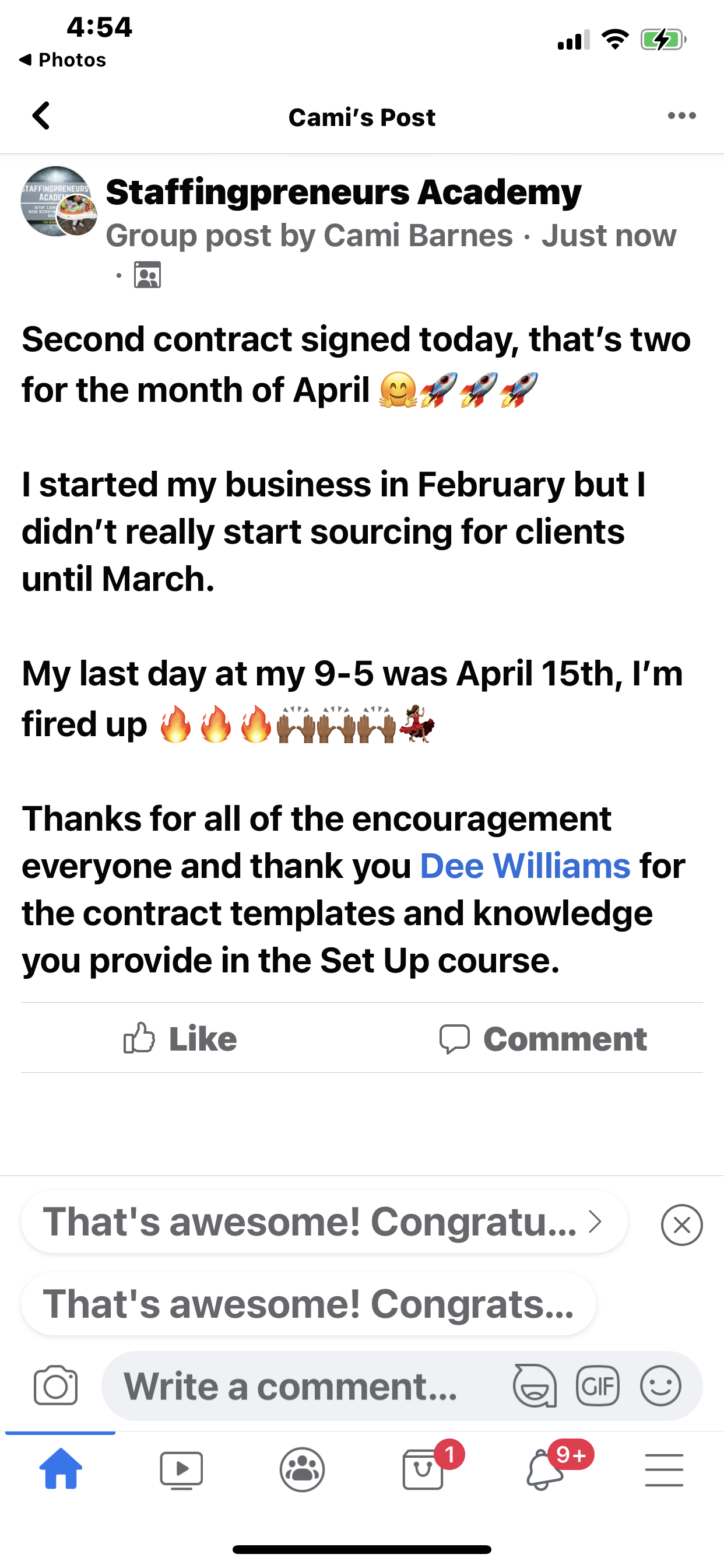This screenshot has height=1568, width=724.
Task: Tap the Comment button
Action: [543, 1038]
